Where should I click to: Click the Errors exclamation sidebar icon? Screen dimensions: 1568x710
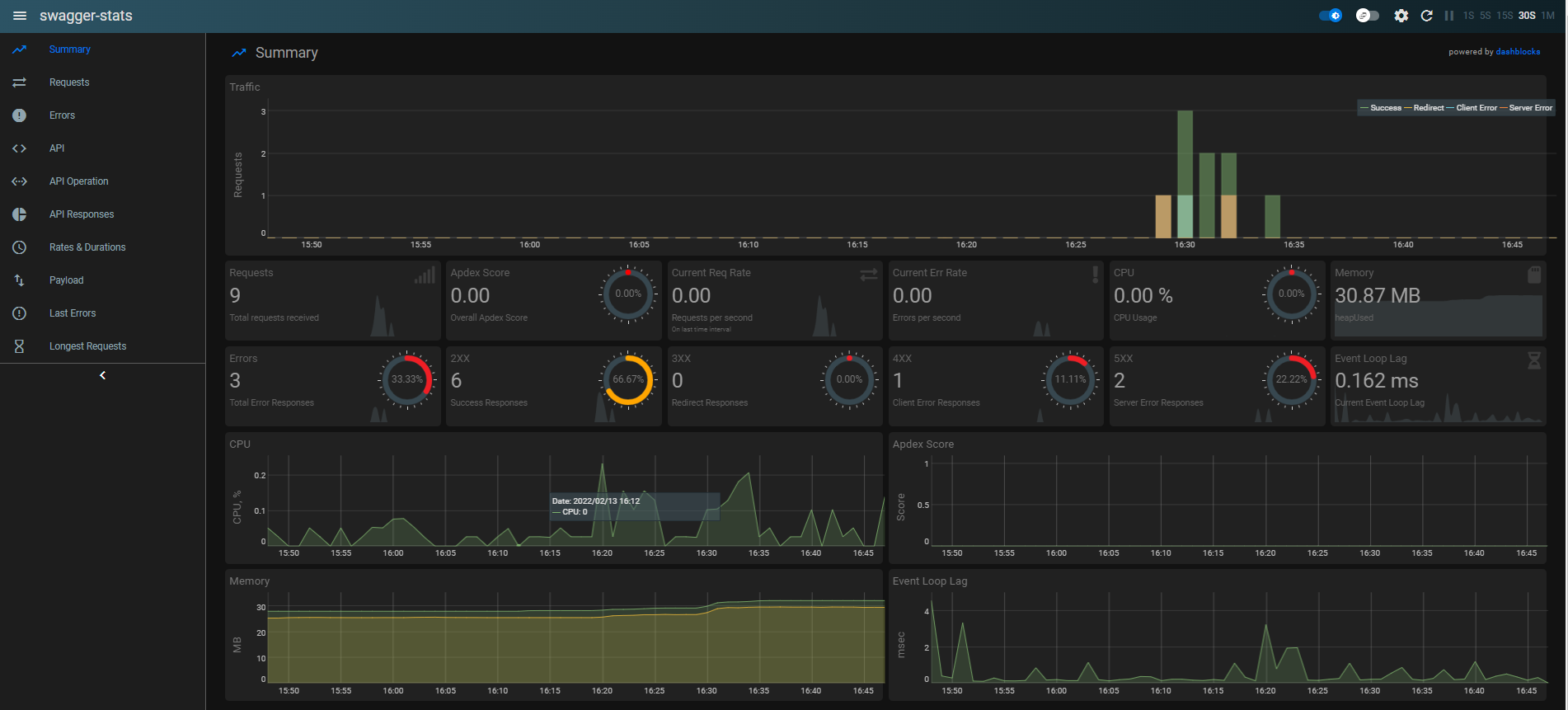point(20,115)
